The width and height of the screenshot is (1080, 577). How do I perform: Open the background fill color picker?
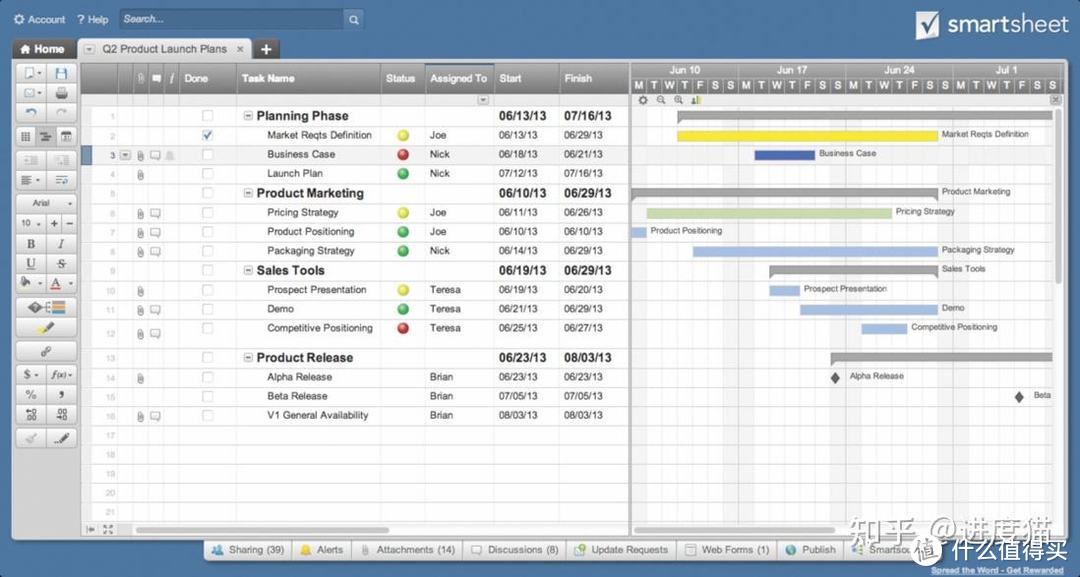pos(30,282)
